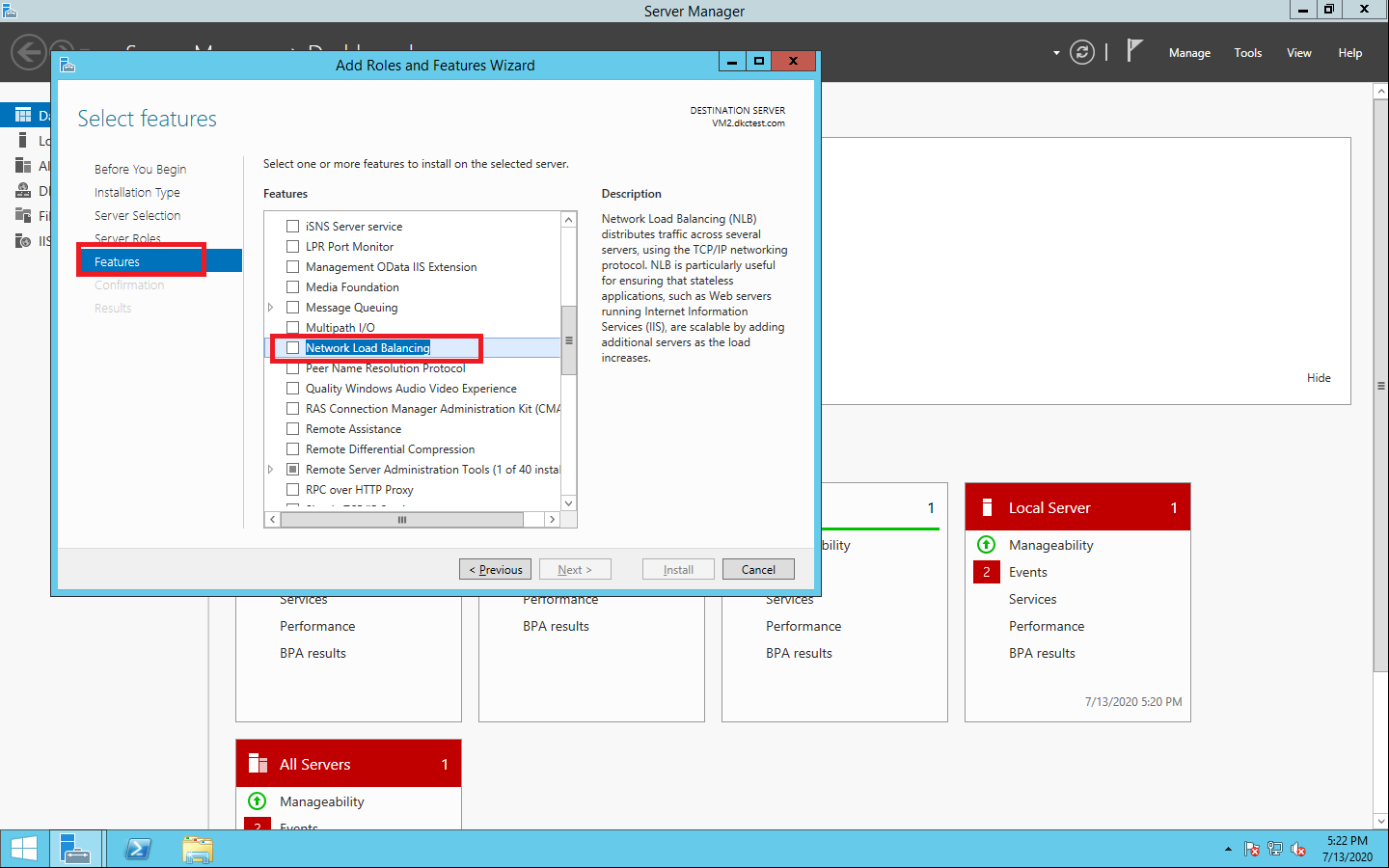Click the taskbar clock and date
The height and width of the screenshot is (868, 1389).
(x=1347, y=849)
